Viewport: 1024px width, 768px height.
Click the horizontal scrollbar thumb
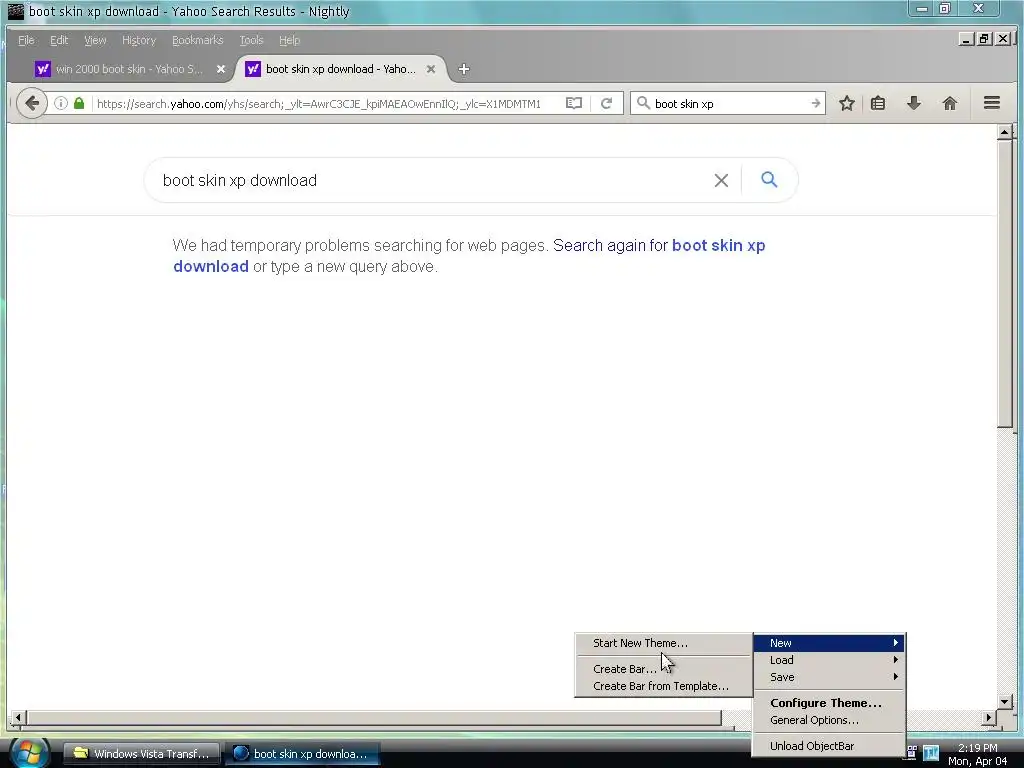coord(374,718)
